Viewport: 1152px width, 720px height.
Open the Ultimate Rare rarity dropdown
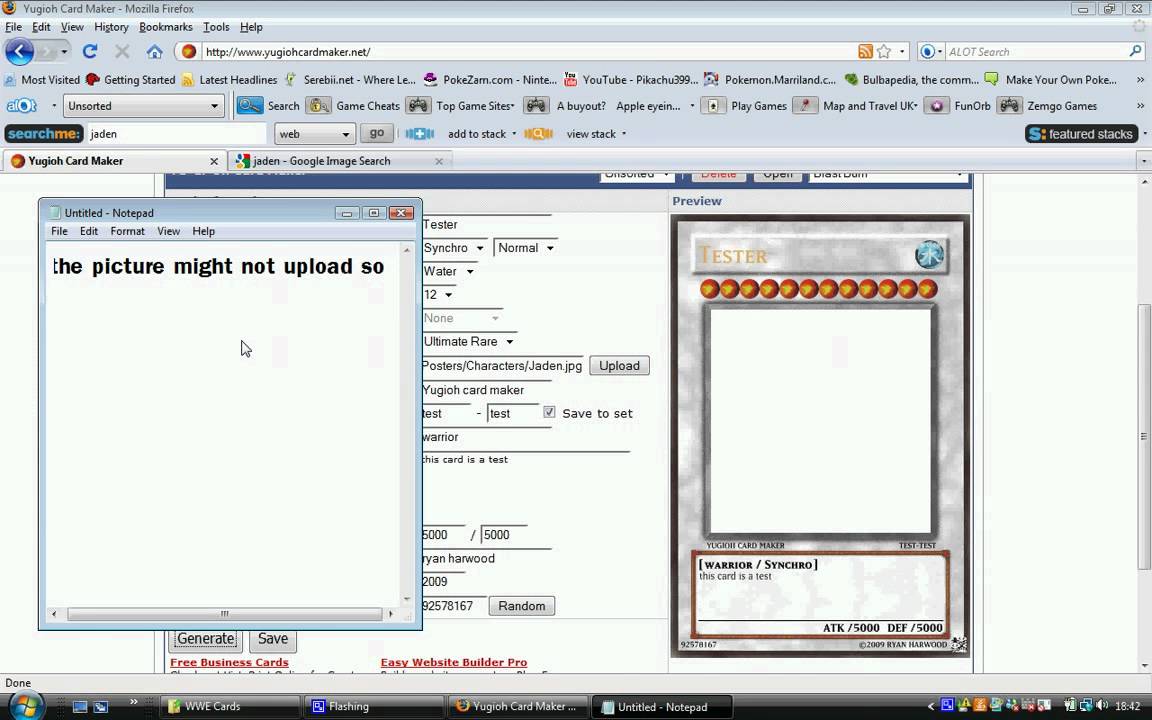coord(469,342)
